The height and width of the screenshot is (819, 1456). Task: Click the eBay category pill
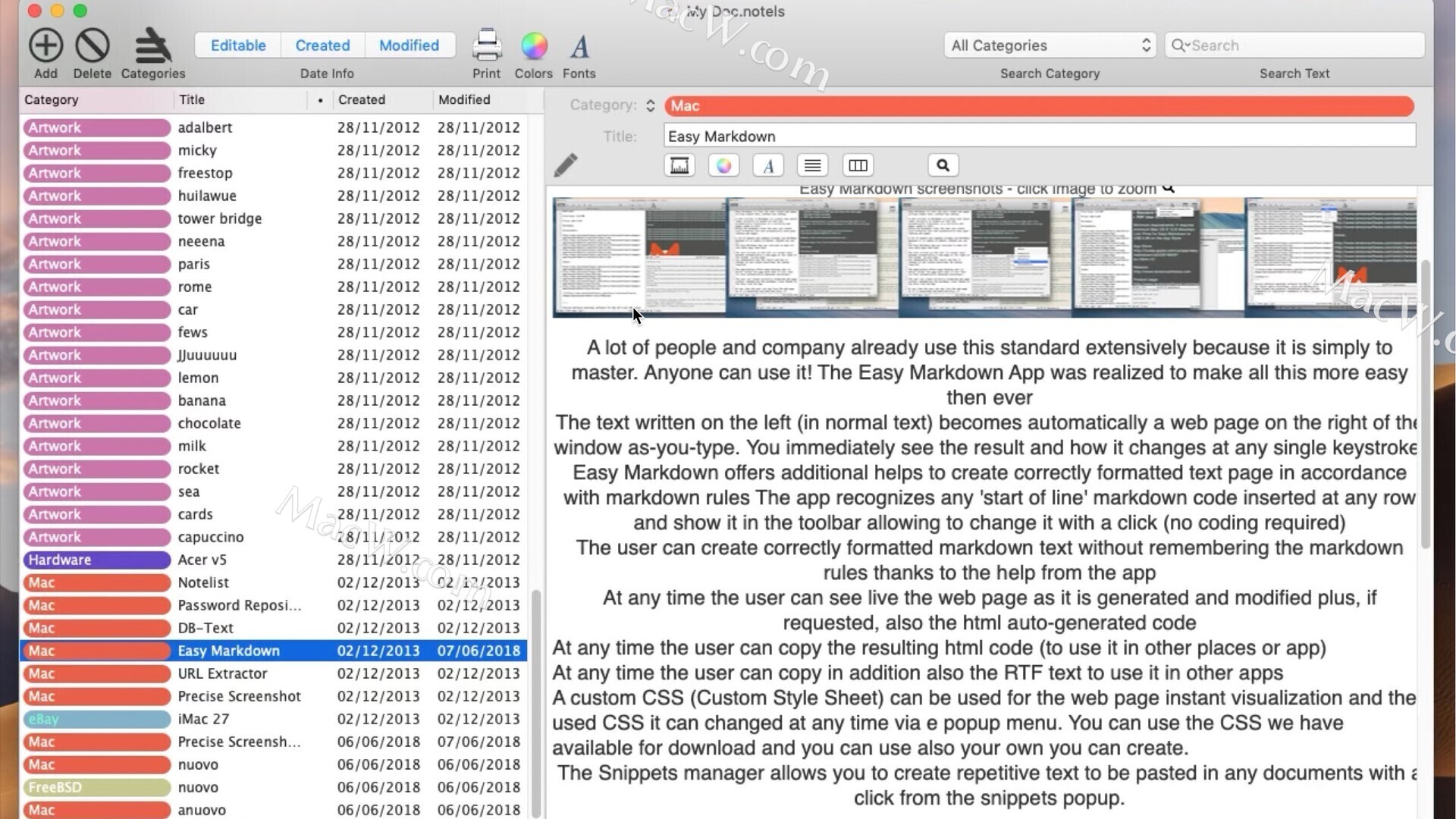(x=96, y=719)
